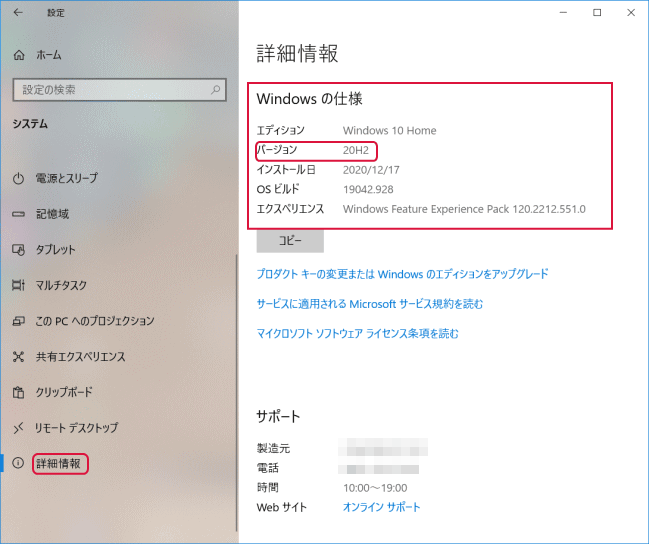Open ソフトウェア ライセンス条項を読む link
The width and height of the screenshot is (649, 544).
(358, 334)
